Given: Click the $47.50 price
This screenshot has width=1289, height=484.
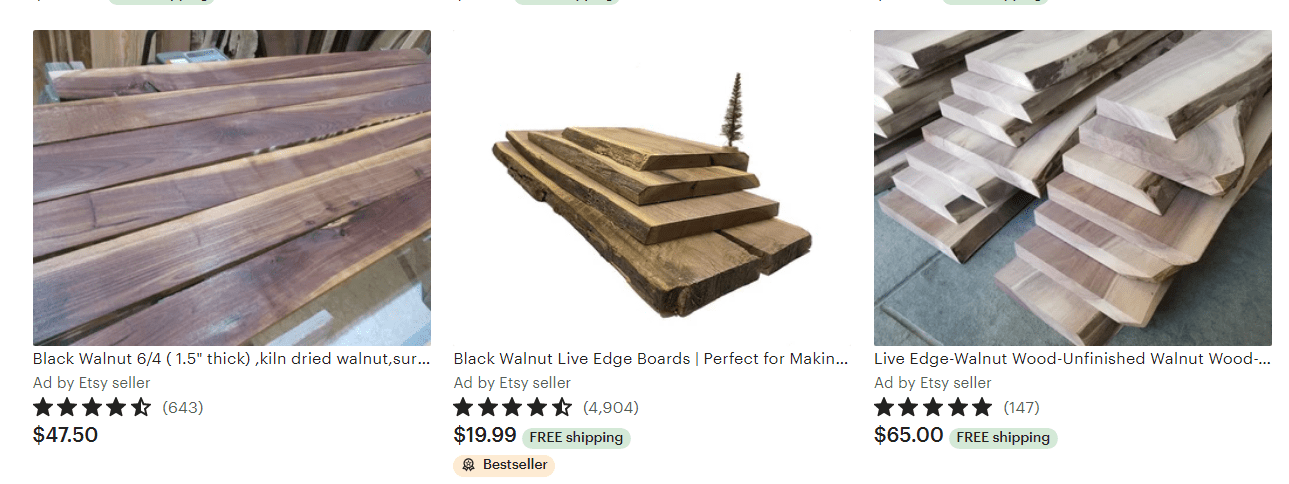Looking at the screenshot, I should tap(65, 435).
